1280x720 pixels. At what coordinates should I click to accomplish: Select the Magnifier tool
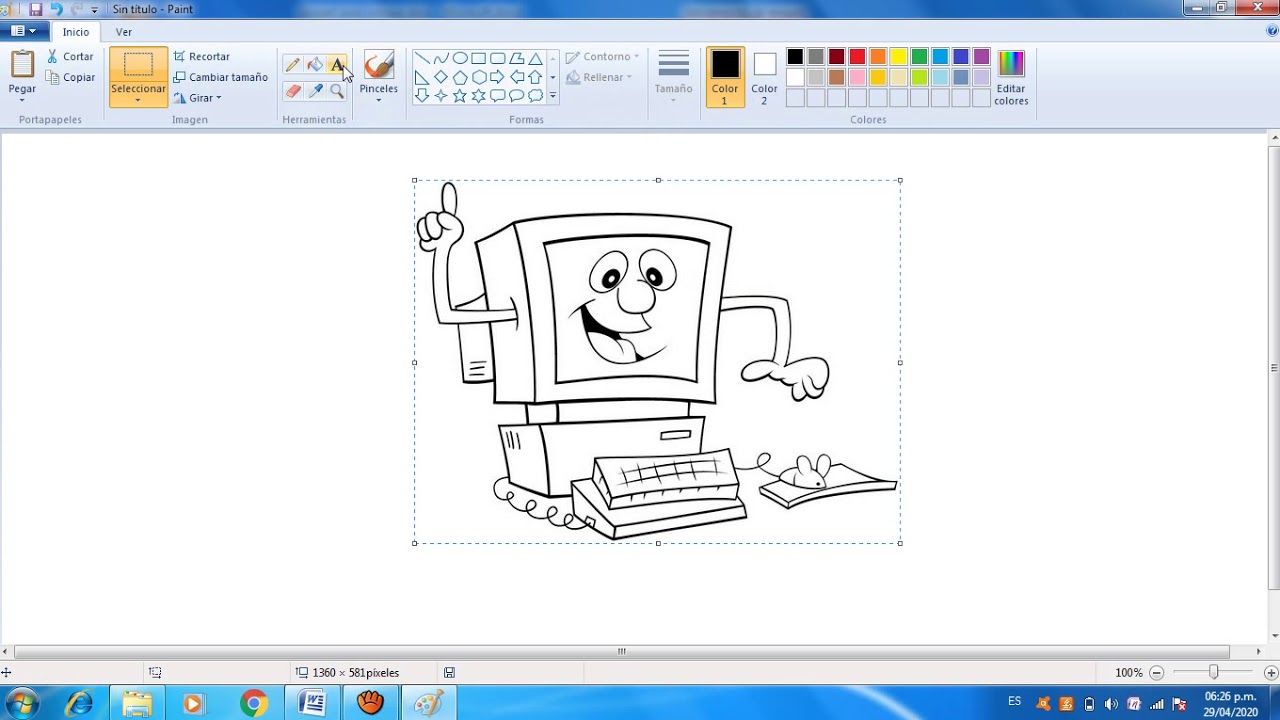pos(337,91)
